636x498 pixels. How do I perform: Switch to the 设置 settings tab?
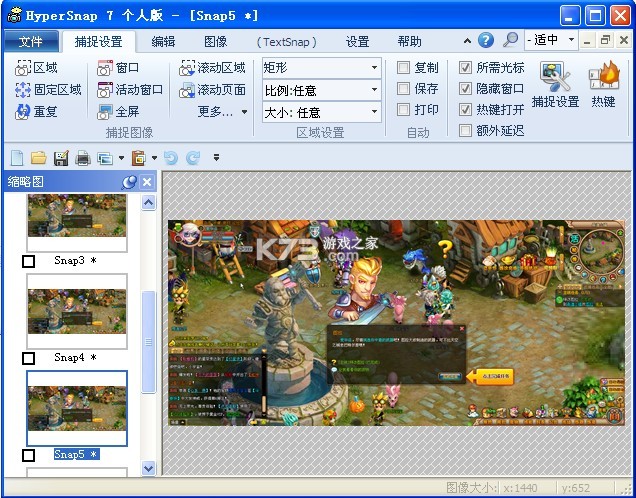(x=357, y=41)
